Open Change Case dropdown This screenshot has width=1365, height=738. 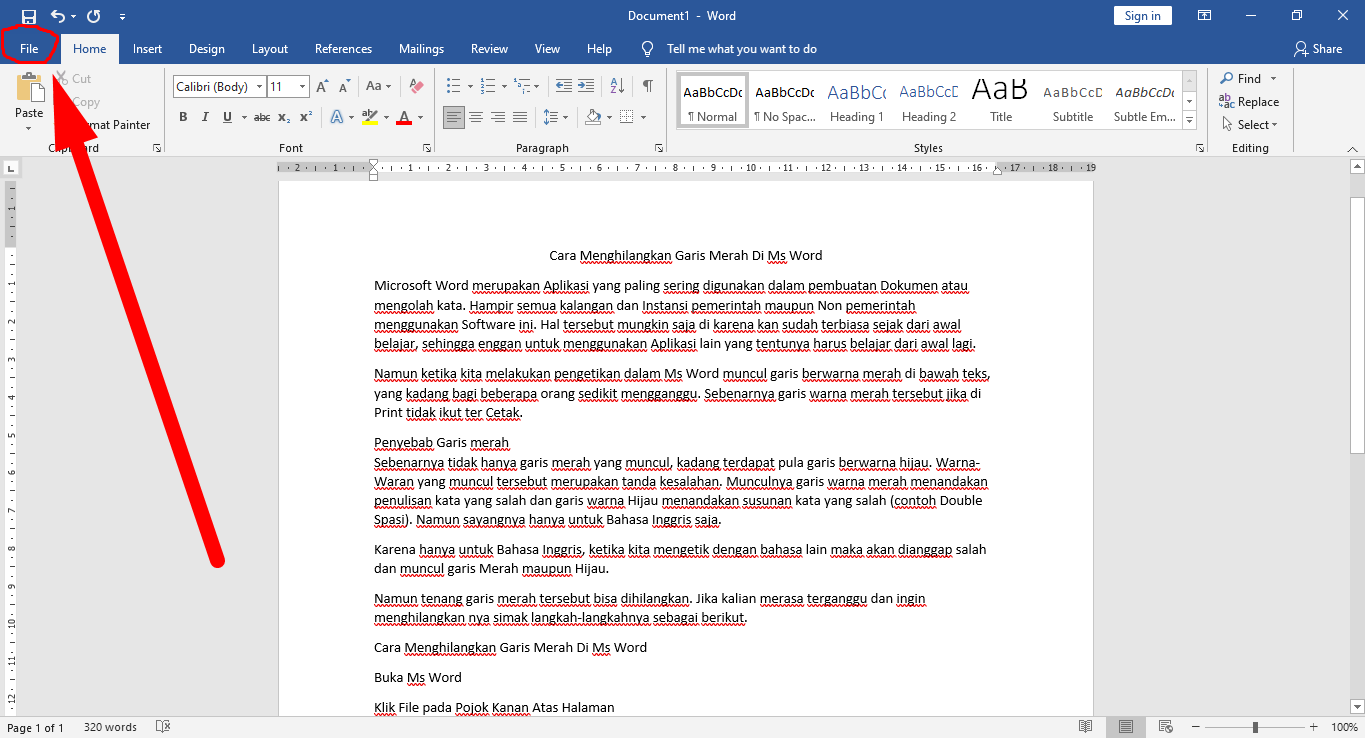point(378,87)
